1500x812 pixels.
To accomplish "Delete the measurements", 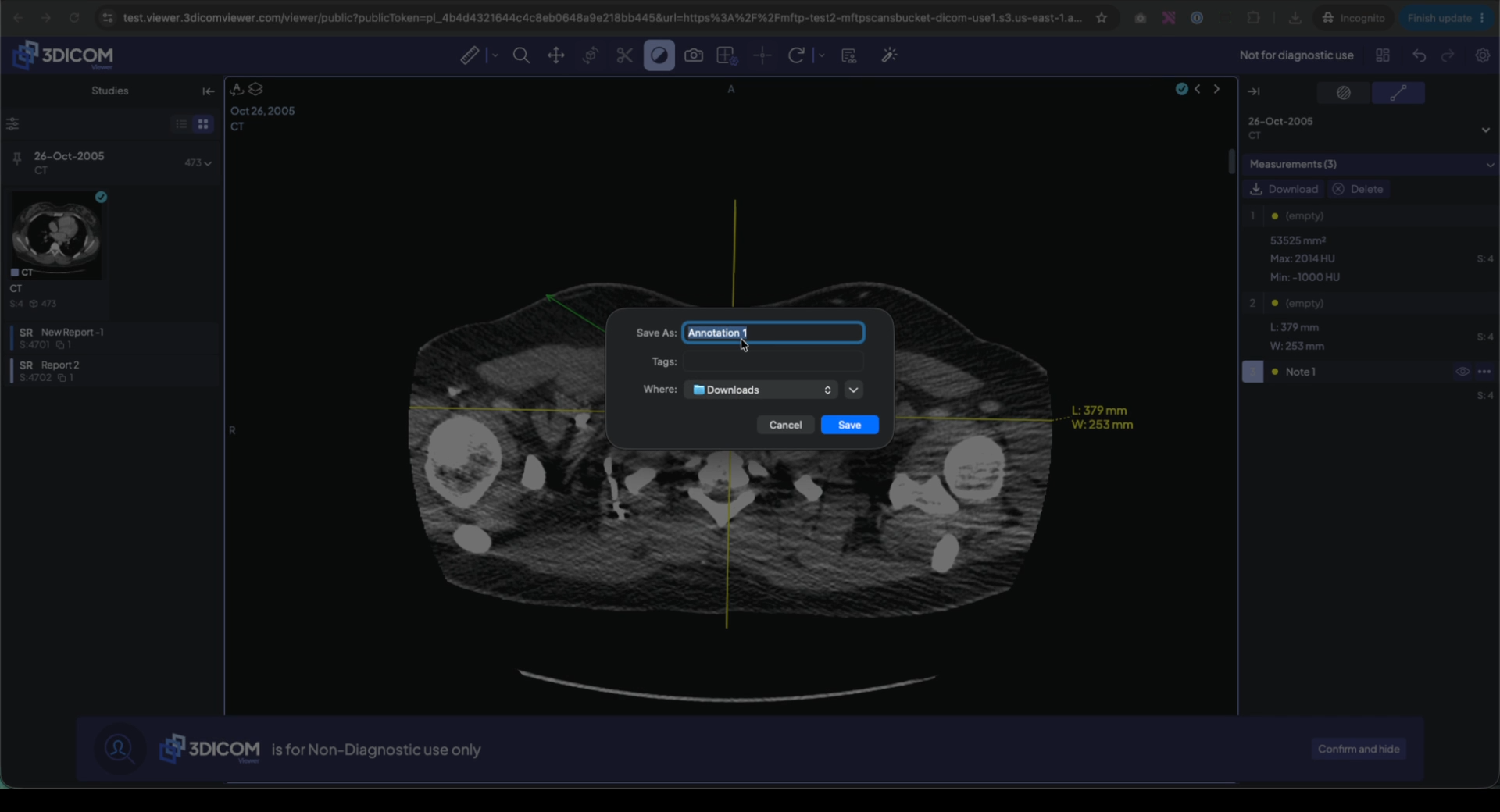I will pyautogui.click(x=1358, y=189).
